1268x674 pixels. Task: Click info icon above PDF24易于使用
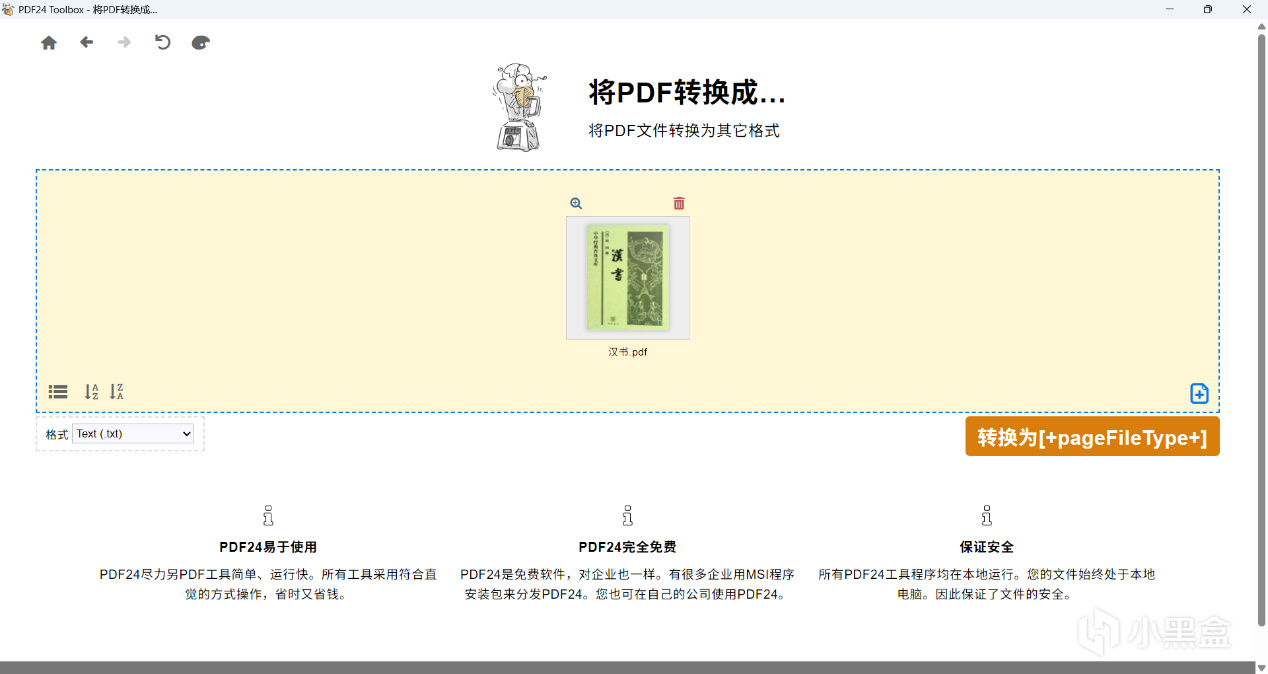point(268,516)
